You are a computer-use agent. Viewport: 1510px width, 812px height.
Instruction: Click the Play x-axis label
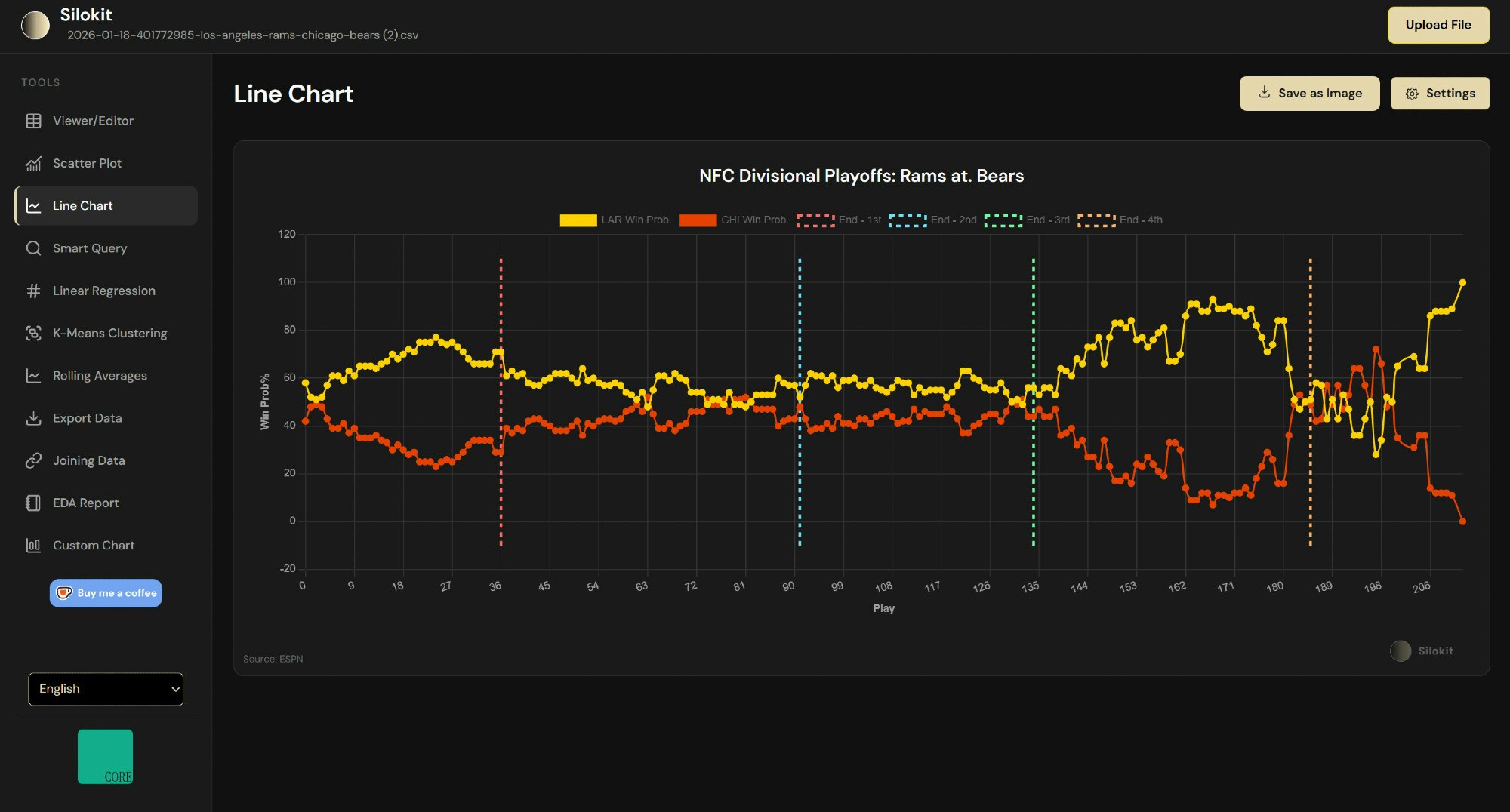coord(883,608)
